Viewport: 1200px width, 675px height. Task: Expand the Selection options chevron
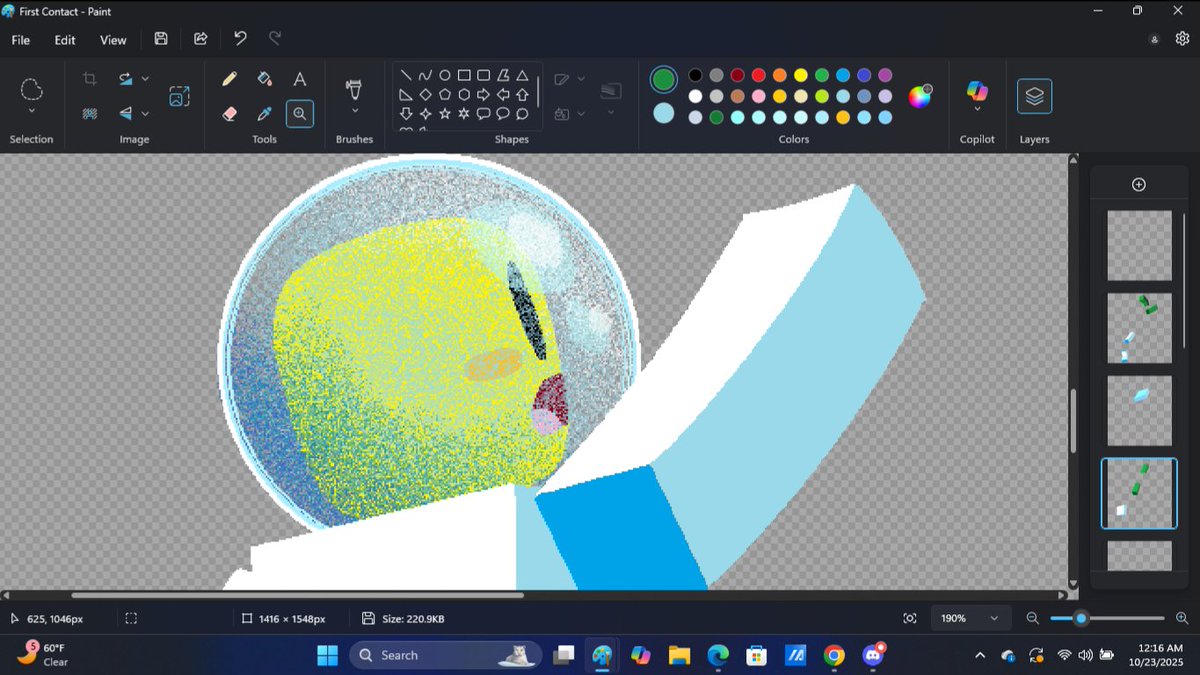tap(31, 111)
